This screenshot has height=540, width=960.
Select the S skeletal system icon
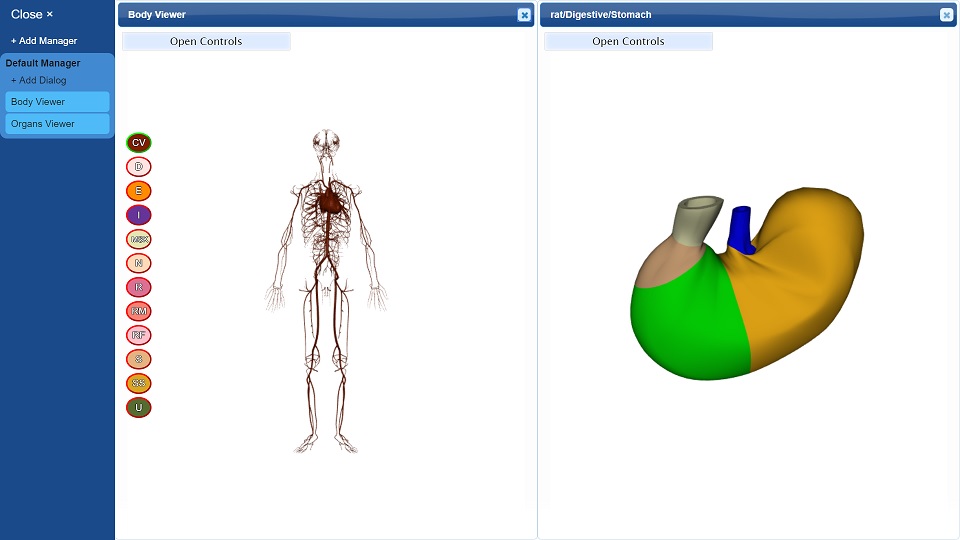[138, 359]
